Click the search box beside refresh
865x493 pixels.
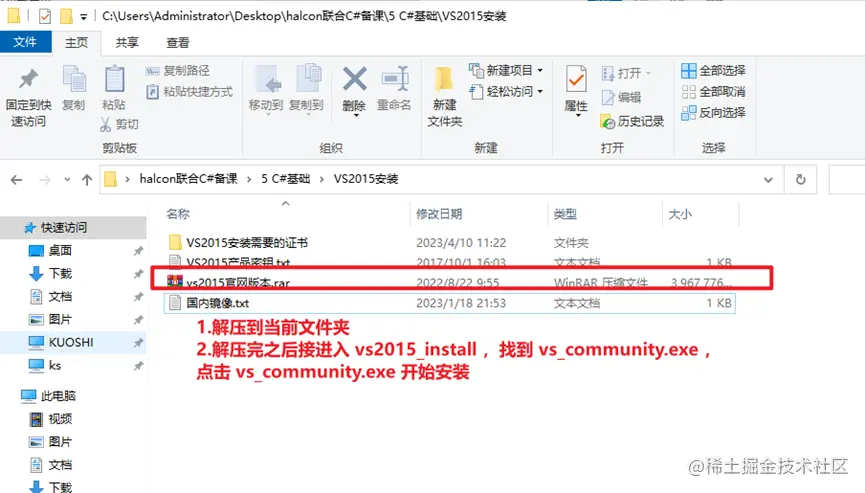[x=847, y=179]
